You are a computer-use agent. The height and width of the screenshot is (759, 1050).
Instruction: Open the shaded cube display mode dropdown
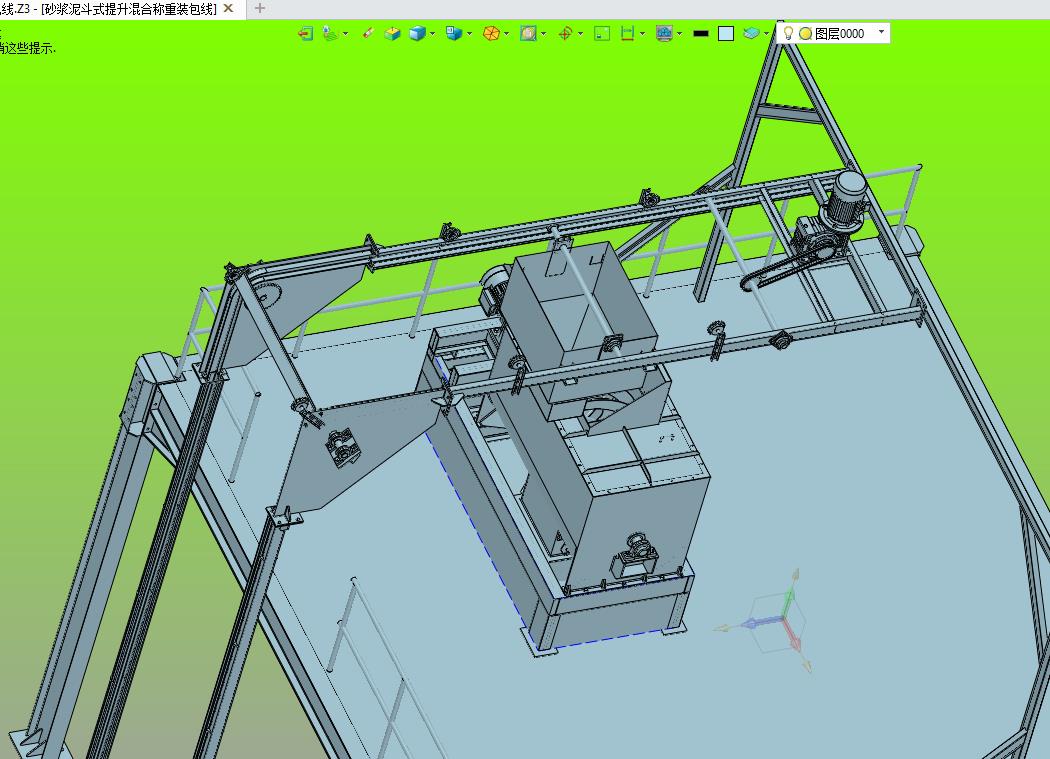(x=433, y=33)
